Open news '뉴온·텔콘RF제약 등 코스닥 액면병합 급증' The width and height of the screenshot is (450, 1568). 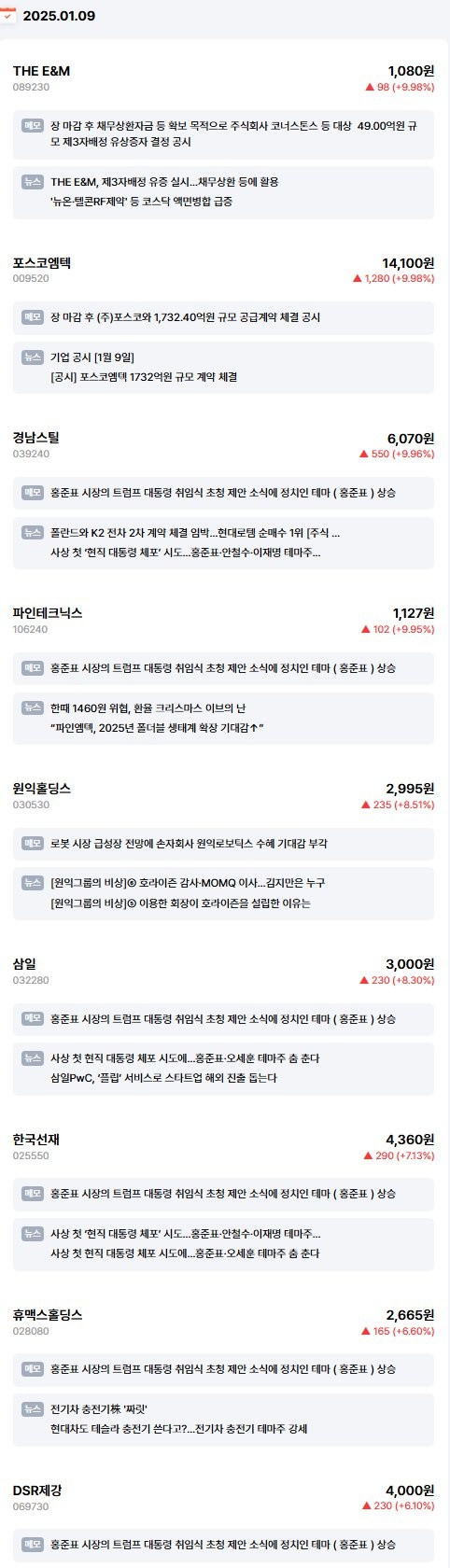[x=142, y=202]
